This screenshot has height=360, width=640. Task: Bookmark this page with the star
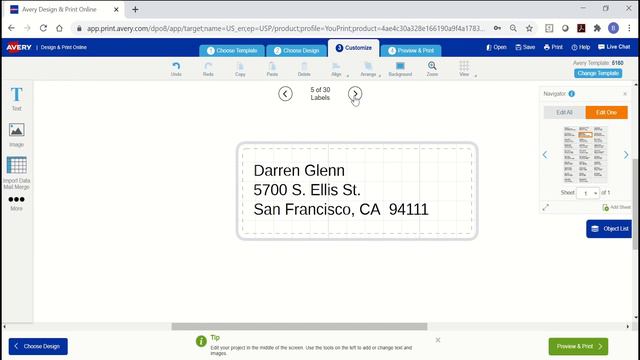529,28
